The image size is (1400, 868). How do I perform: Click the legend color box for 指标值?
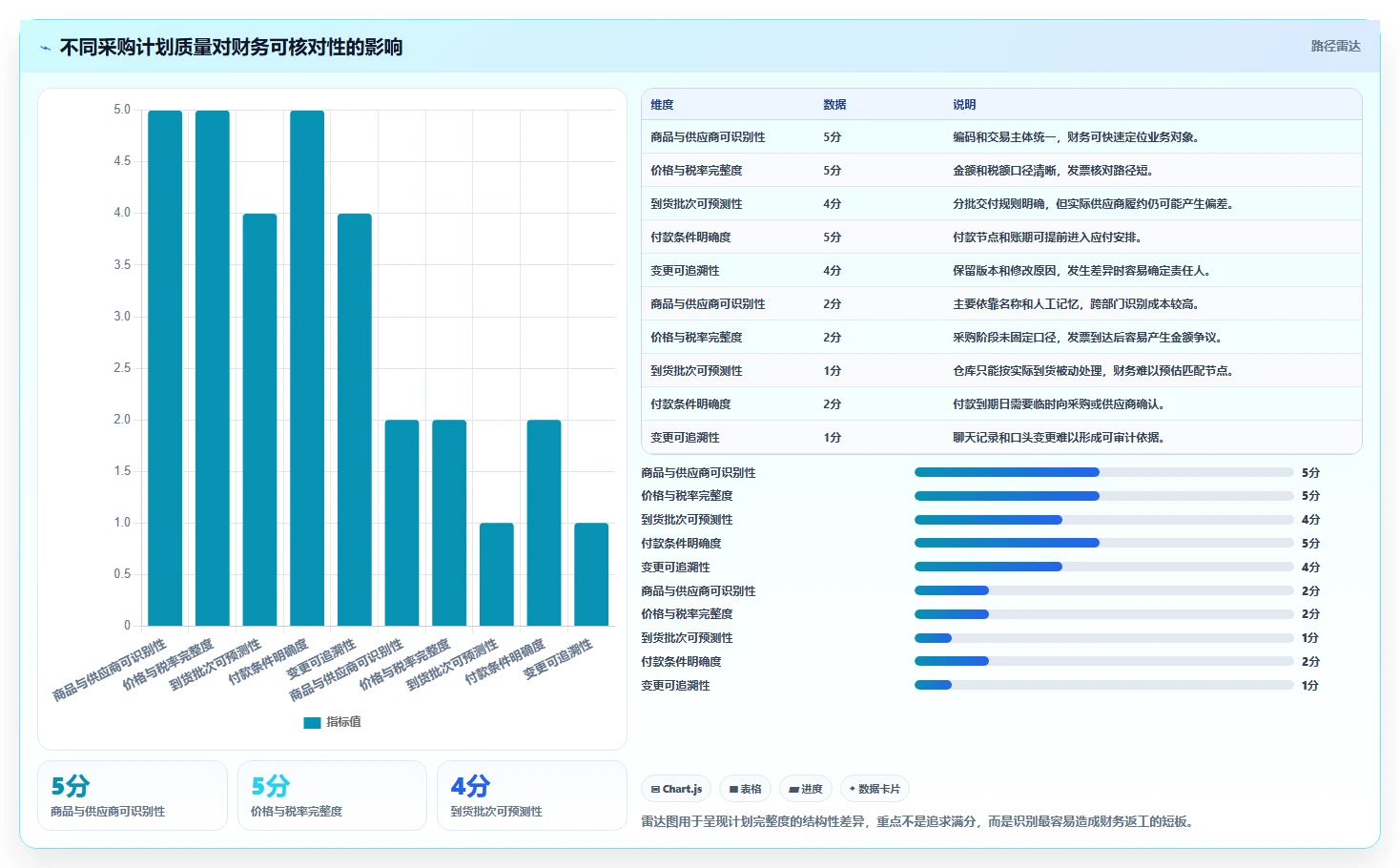tap(312, 722)
